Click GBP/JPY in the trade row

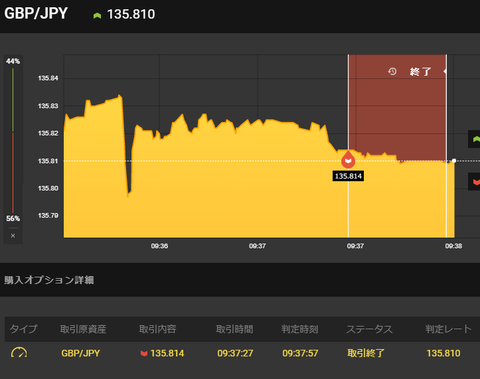click(x=80, y=353)
